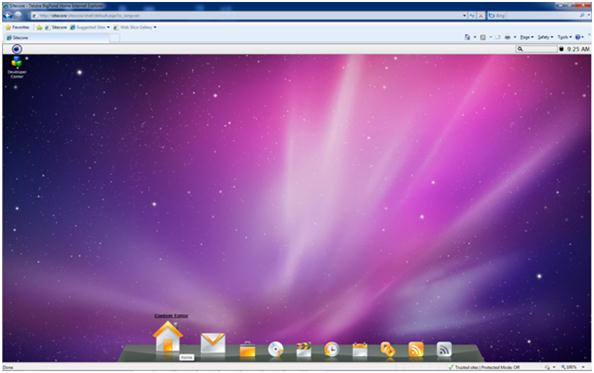Open the Tools menu dropdown

coord(564,37)
